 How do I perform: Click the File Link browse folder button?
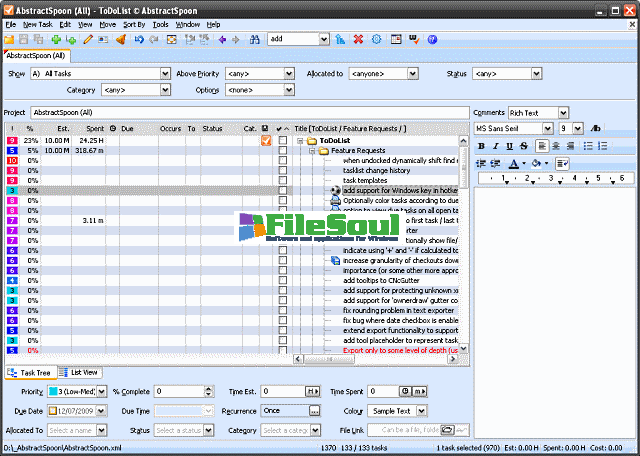coord(447,430)
